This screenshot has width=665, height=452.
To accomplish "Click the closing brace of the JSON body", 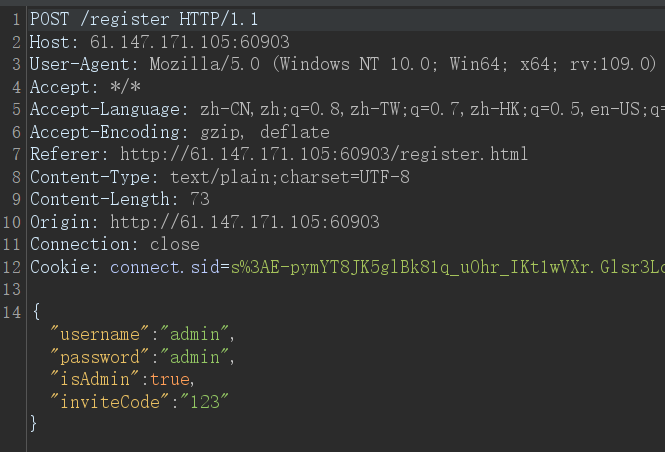I will (34, 423).
